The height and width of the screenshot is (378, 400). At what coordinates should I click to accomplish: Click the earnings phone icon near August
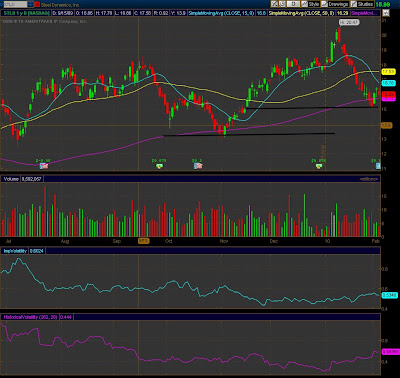click(44, 166)
